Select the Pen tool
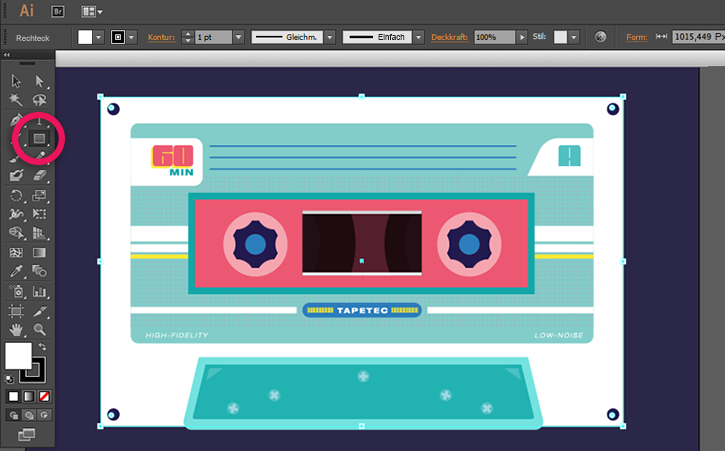Screen dimensions: 725x451 (x=16, y=120)
